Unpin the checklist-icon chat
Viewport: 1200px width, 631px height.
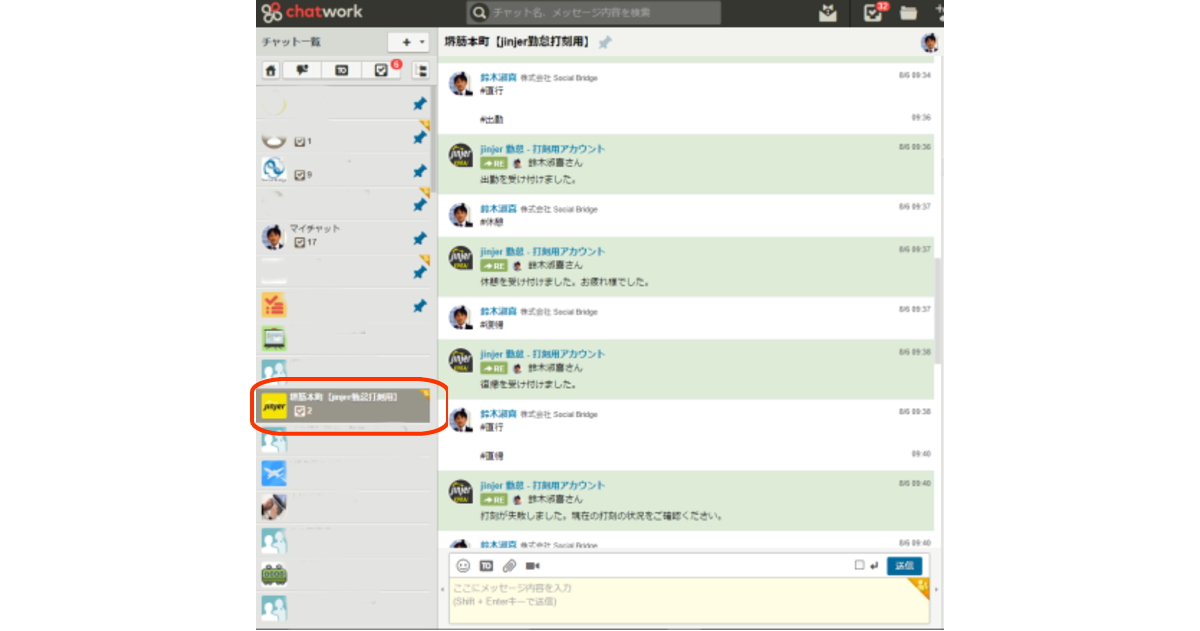click(x=420, y=306)
